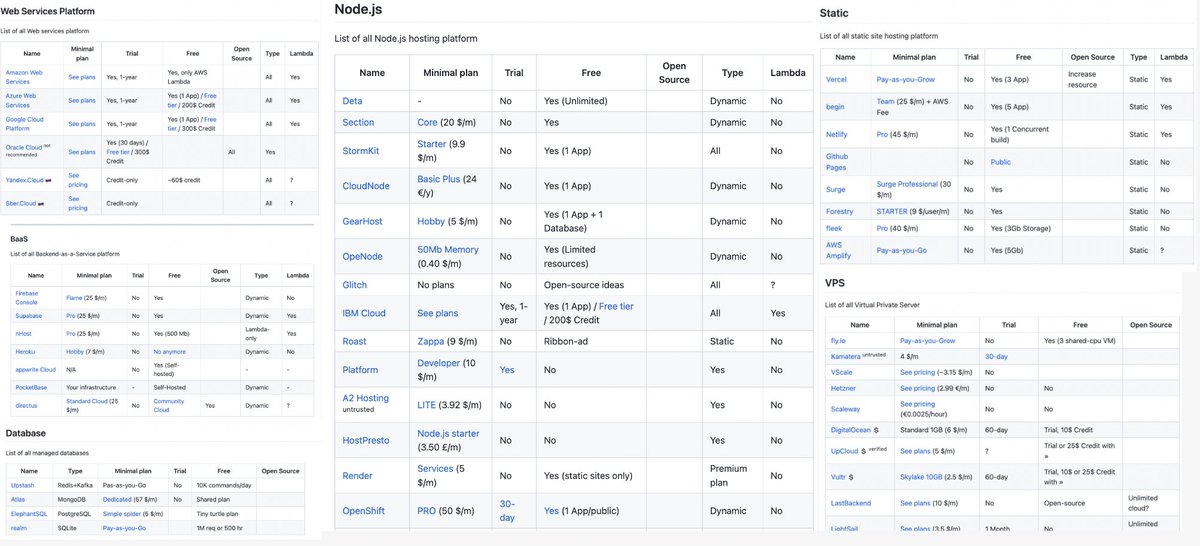
Task: Click the No anymore link for Heroku
Action: 170,351
